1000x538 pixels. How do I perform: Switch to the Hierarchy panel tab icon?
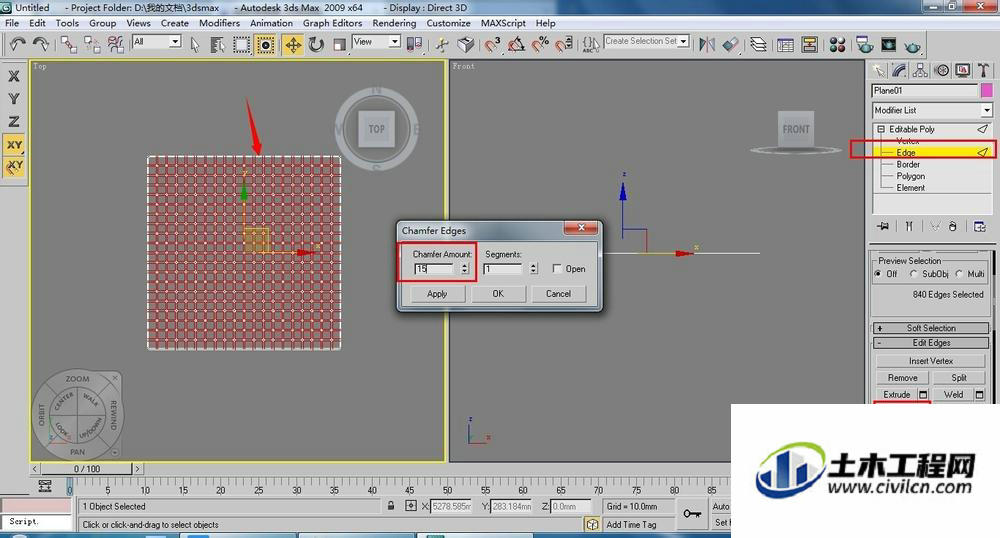pos(920,70)
